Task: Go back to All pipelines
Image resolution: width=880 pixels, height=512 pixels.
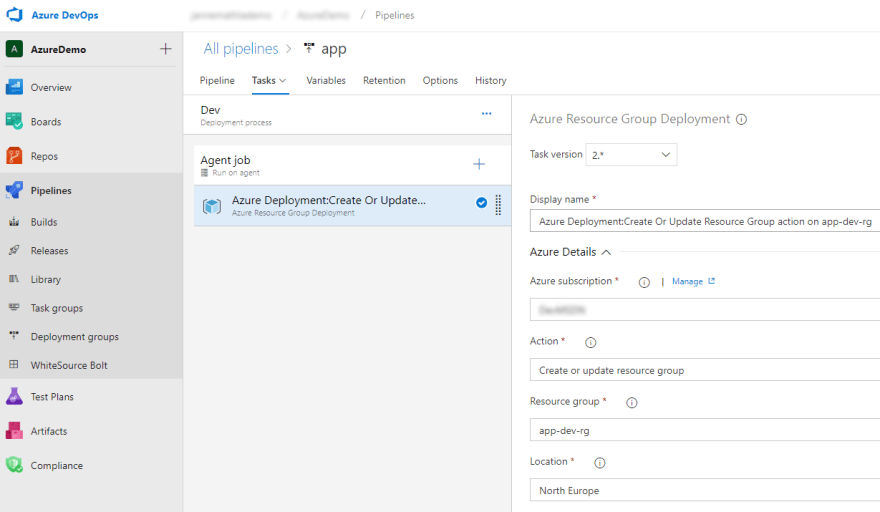Action: click(x=241, y=49)
